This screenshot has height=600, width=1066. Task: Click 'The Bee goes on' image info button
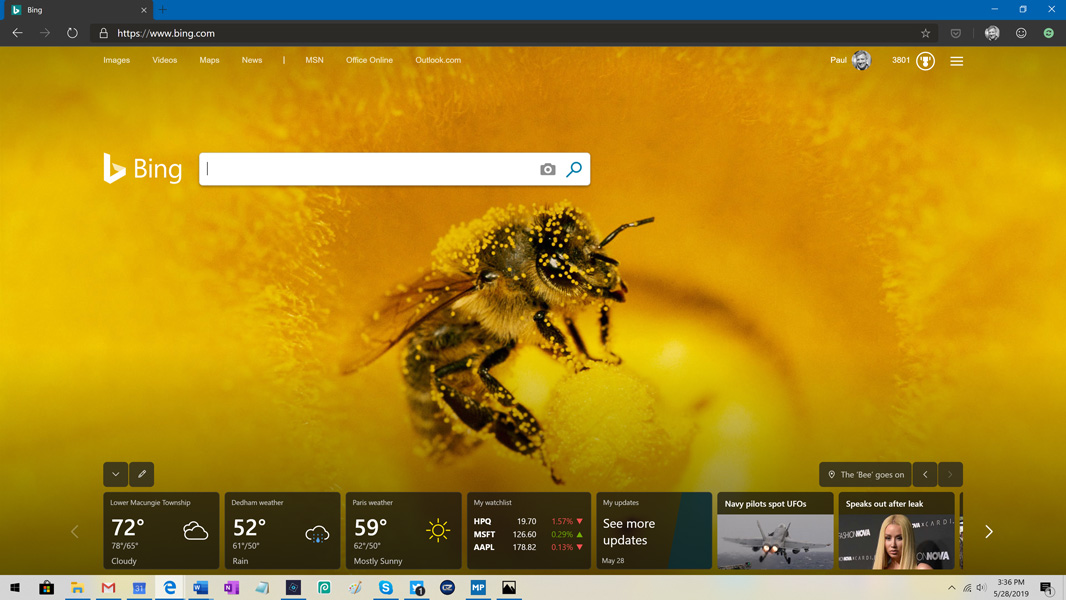(x=865, y=474)
